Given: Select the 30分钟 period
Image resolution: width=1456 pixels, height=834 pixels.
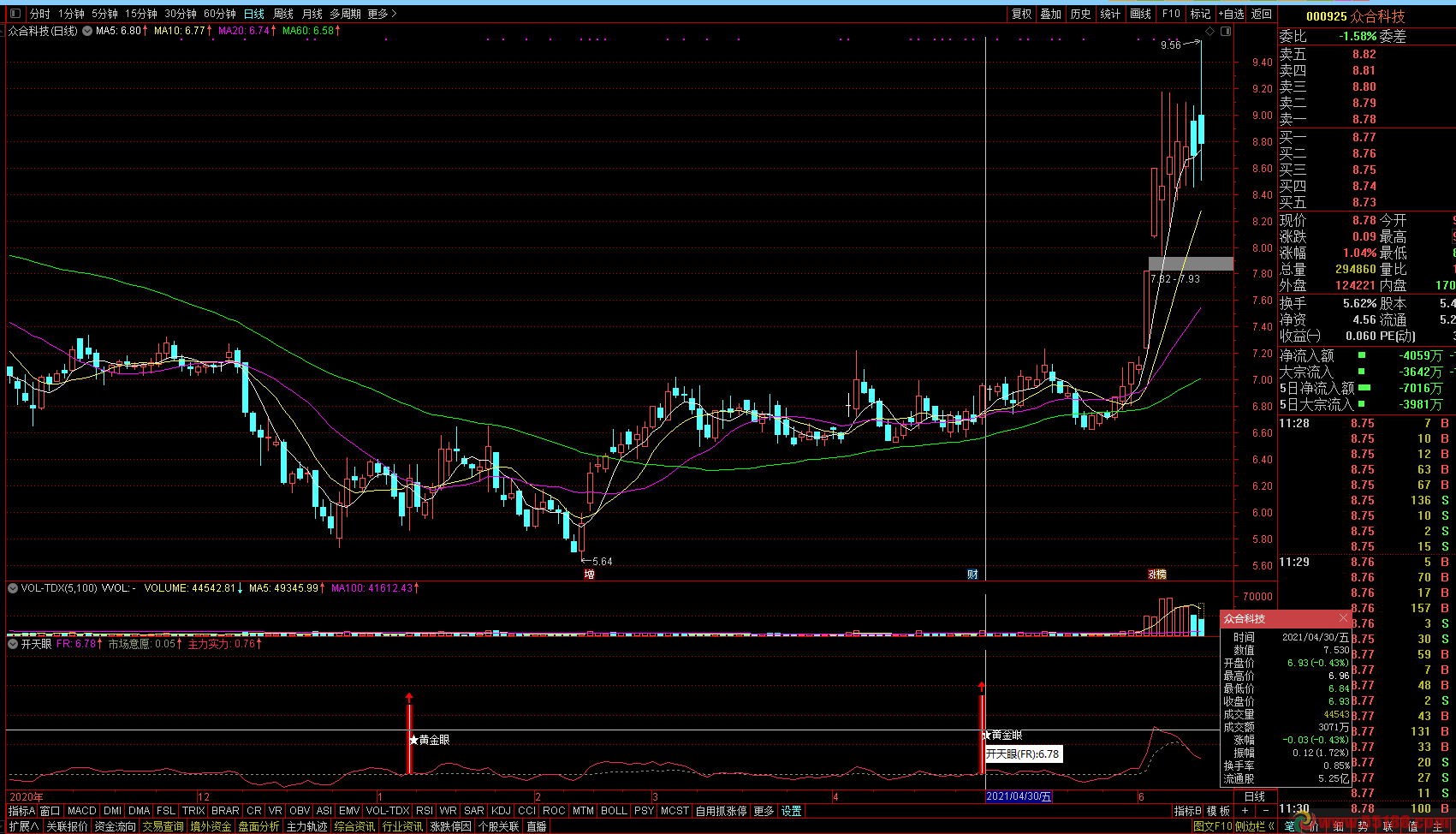Looking at the screenshot, I should click(x=181, y=14).
